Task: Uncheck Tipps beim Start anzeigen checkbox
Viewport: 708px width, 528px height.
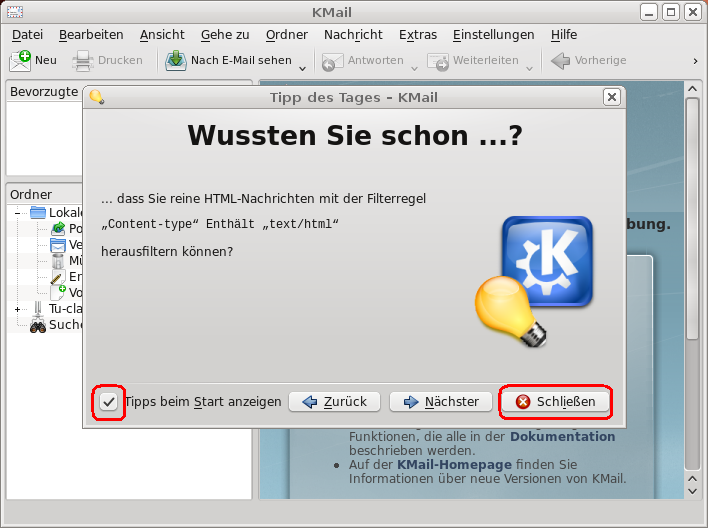Action: click(108, 402)
